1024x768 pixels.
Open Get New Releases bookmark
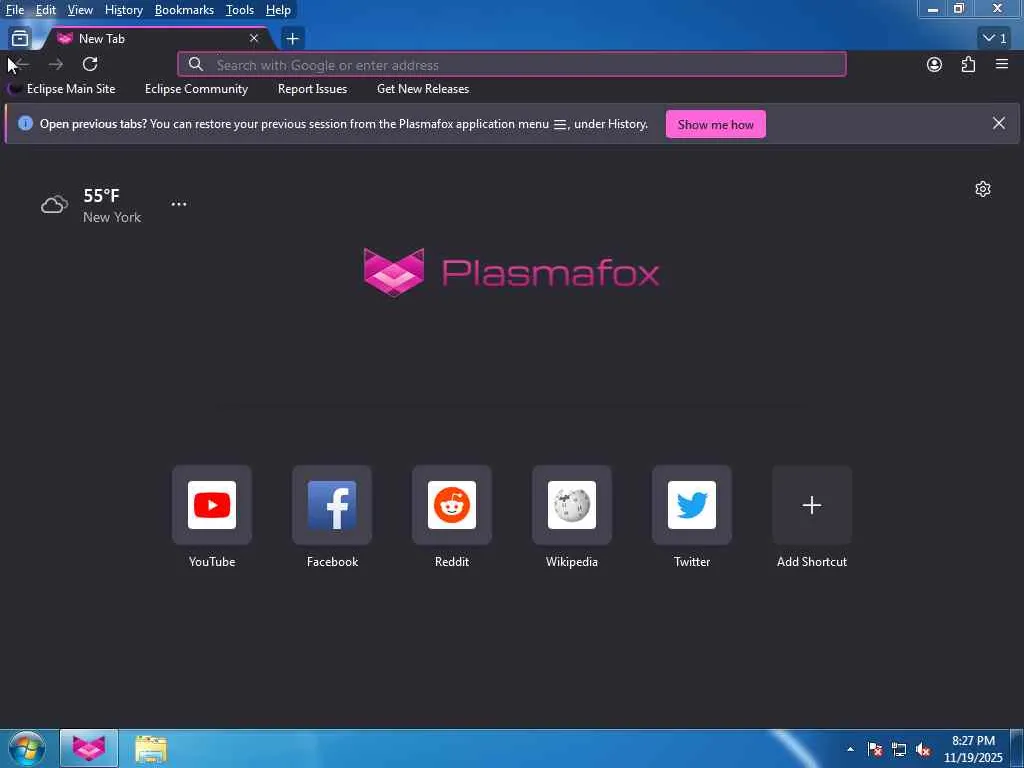pyautogui.click(x=423, y=89)
